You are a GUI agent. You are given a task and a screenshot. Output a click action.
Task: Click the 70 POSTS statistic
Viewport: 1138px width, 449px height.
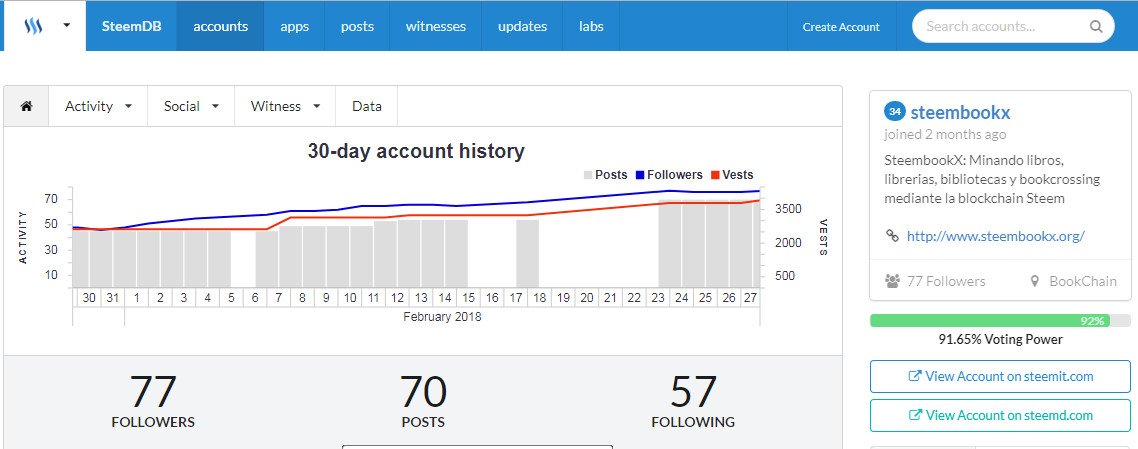[423, 401]
